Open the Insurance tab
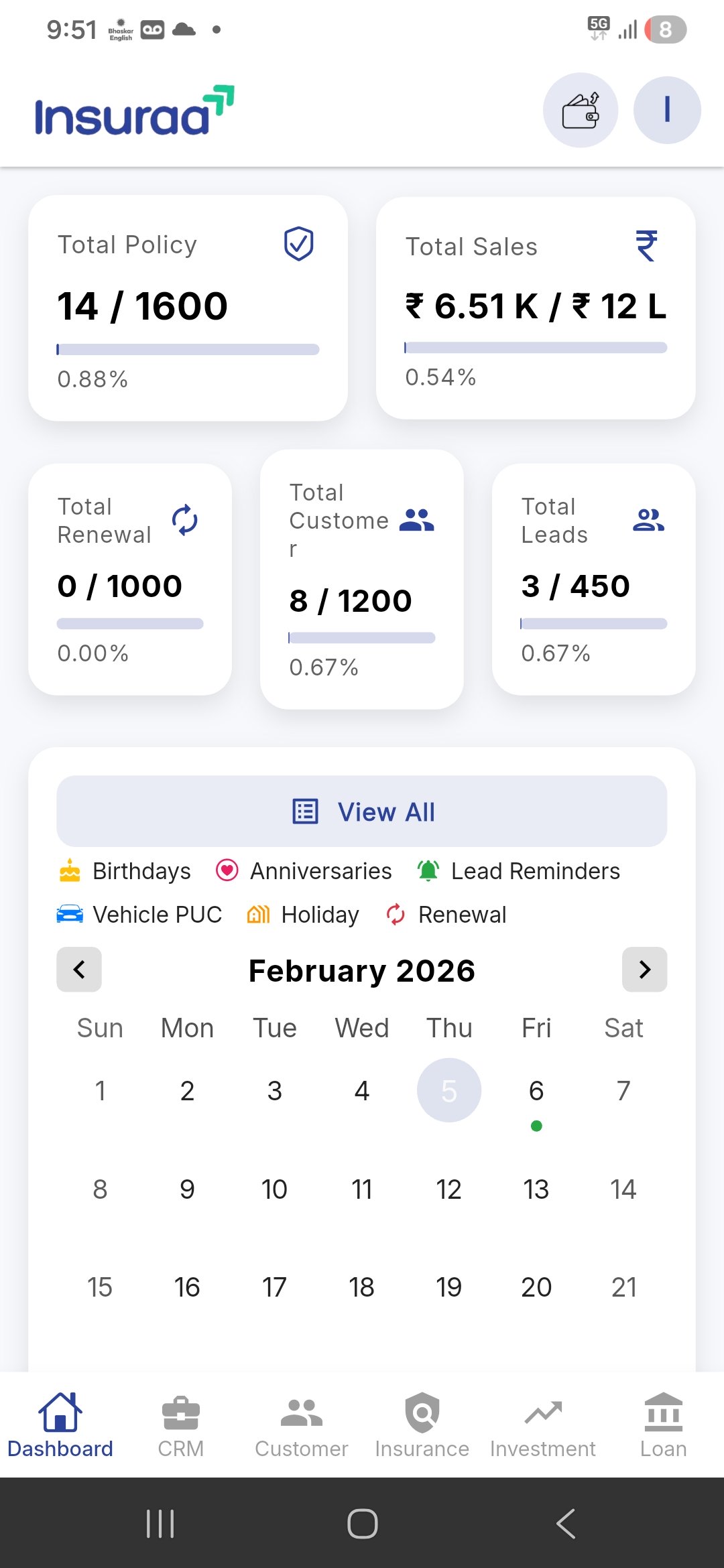 click(422, 1425)
